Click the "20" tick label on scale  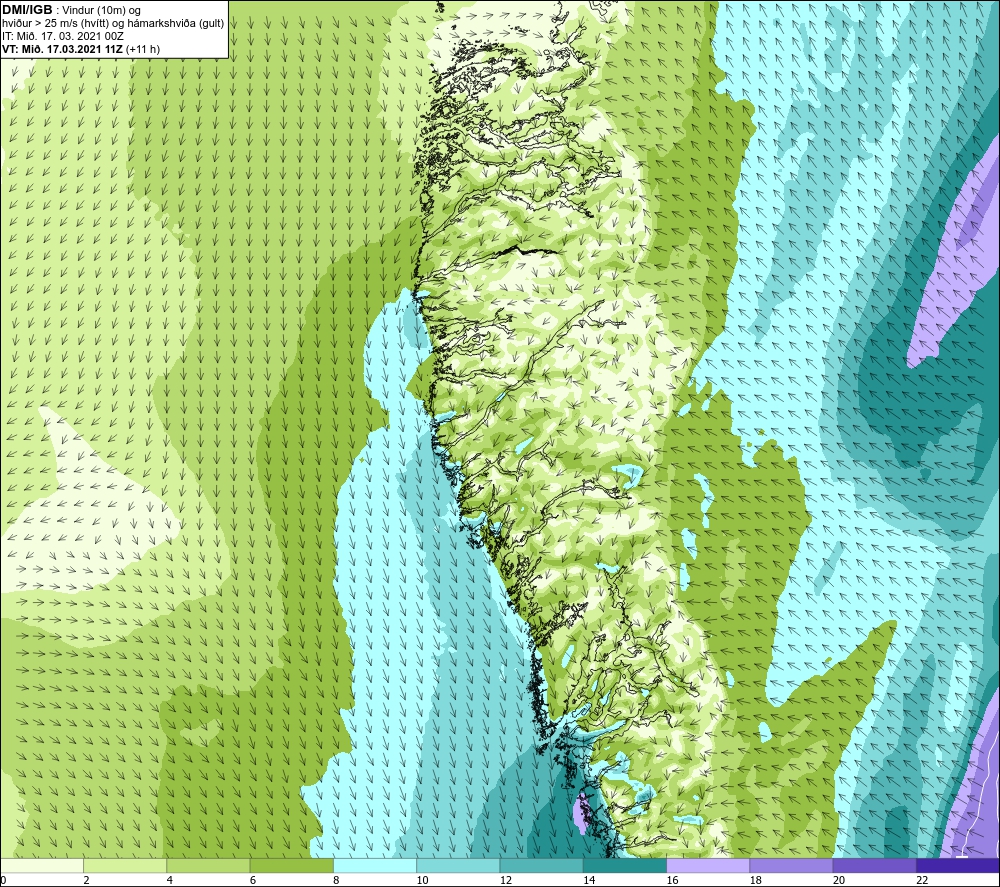point(839,881)
